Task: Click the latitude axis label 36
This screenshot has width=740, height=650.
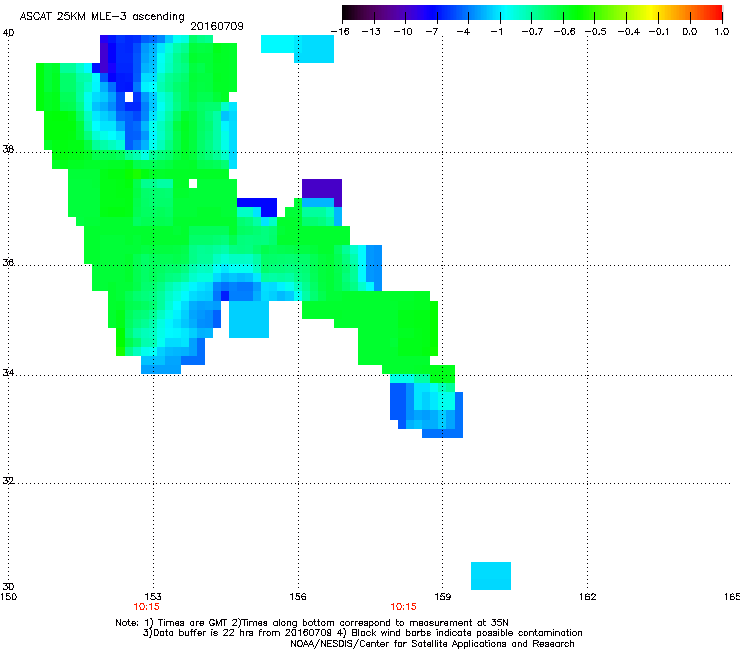Action: pos(8,262)
